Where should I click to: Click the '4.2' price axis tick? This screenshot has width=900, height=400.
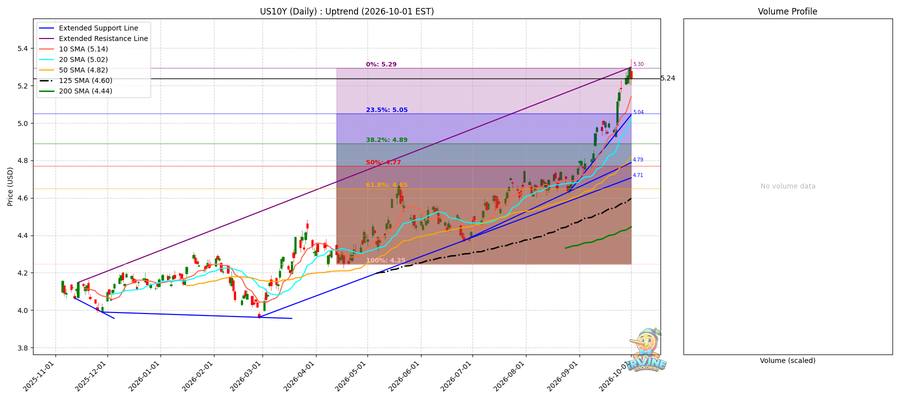(x=23, y=273)
